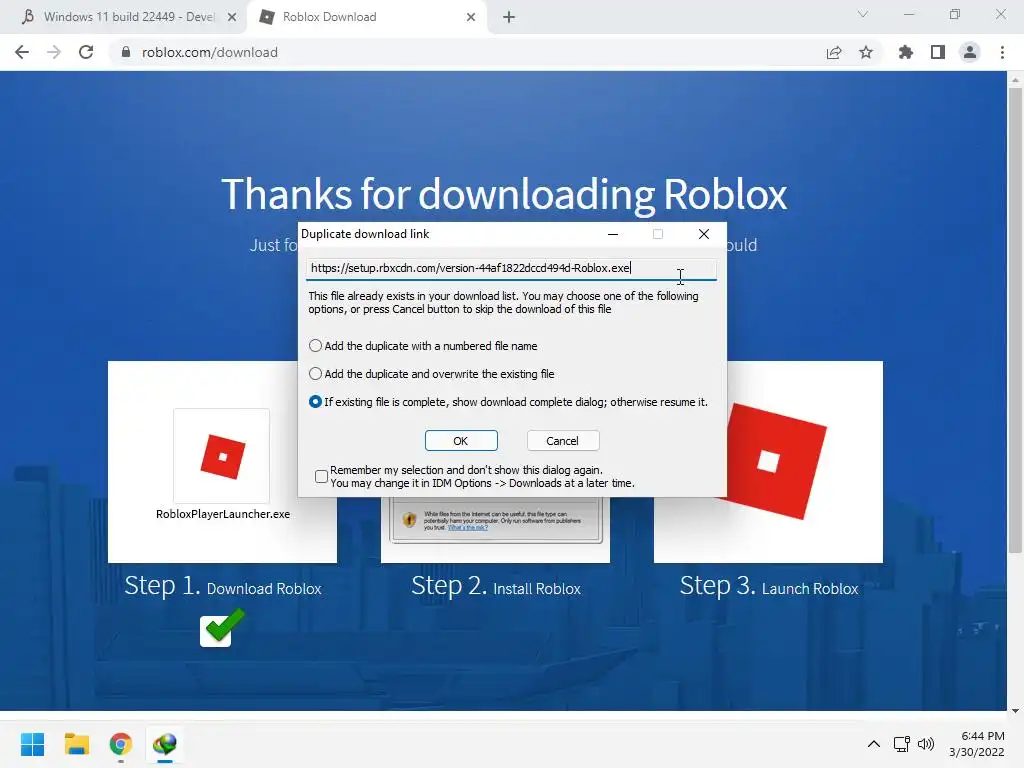Click the network tray icon
This screenshot has width=1024, height=768.
902,744
